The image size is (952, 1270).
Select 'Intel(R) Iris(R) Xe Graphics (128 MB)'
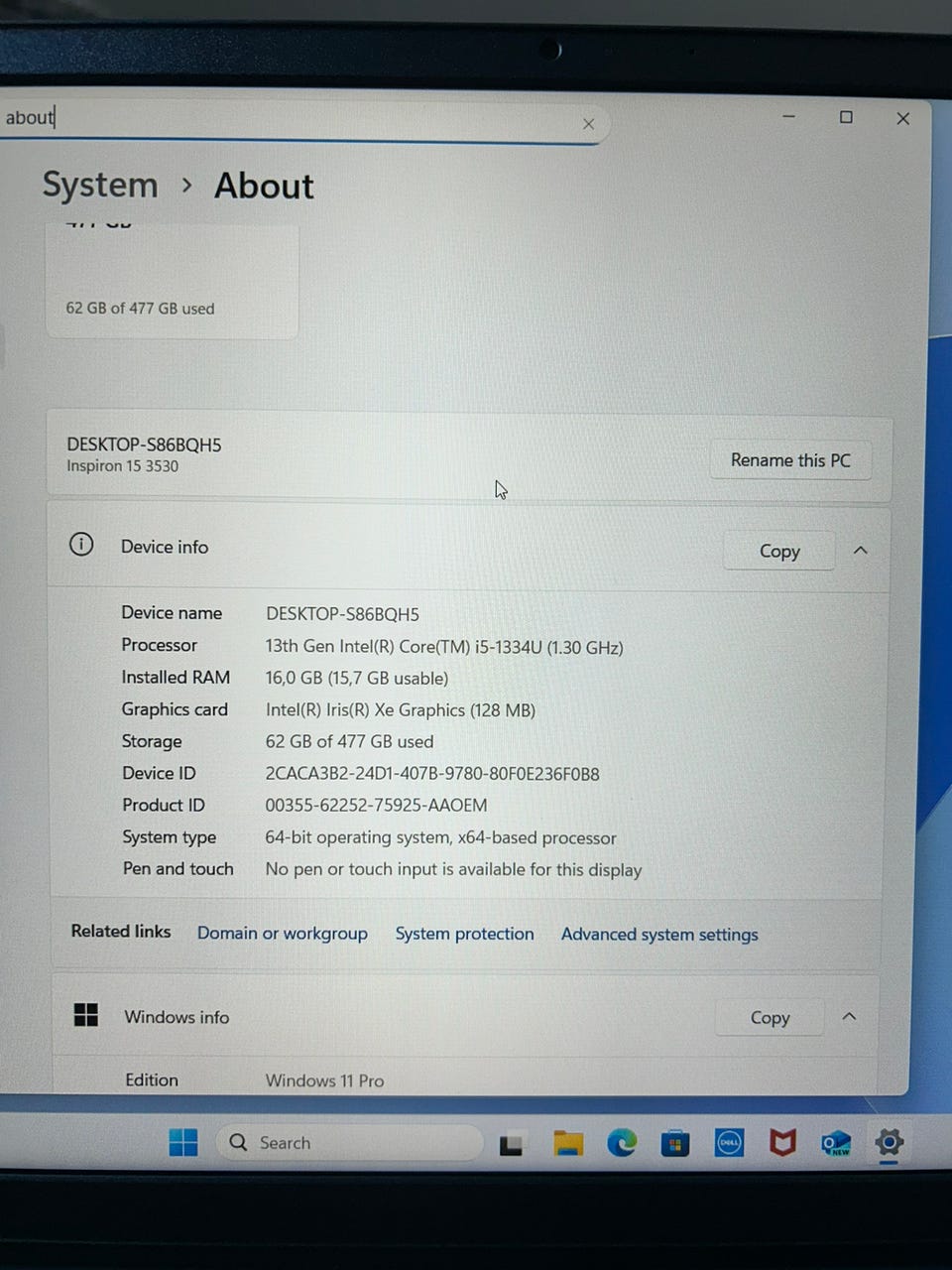tap(401, 710)
